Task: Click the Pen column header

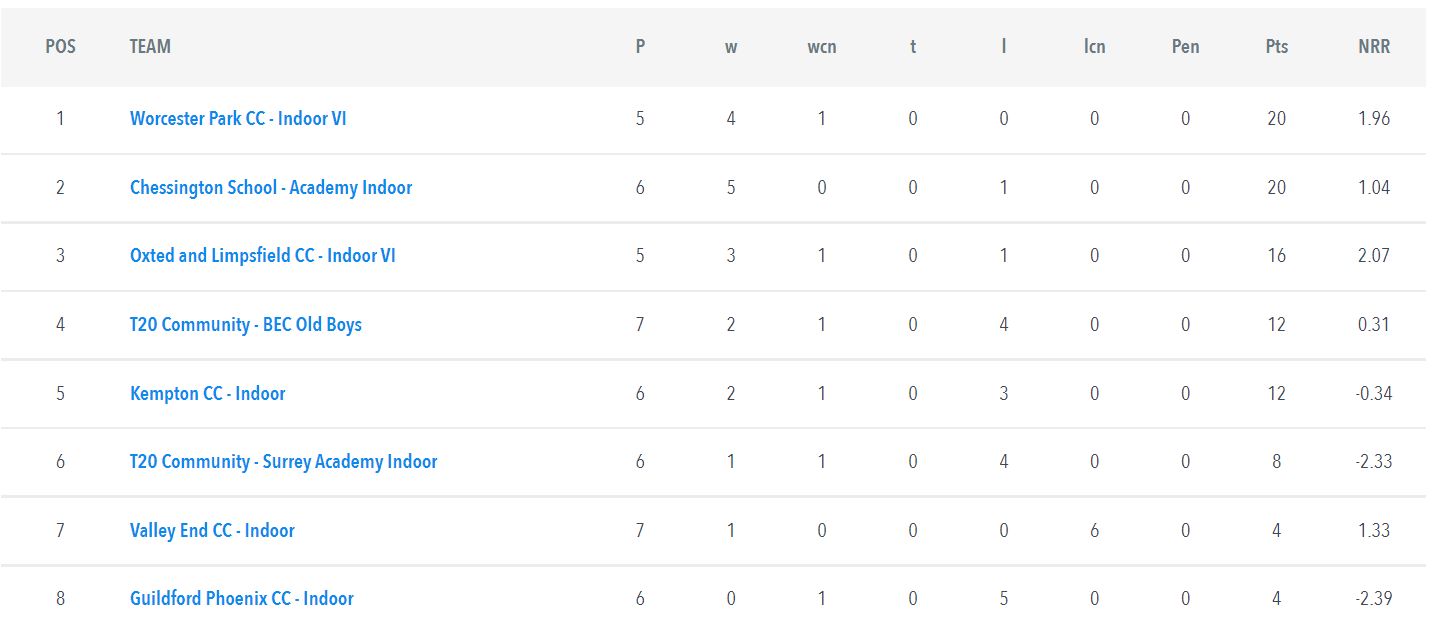Action: pos(1185,46)
